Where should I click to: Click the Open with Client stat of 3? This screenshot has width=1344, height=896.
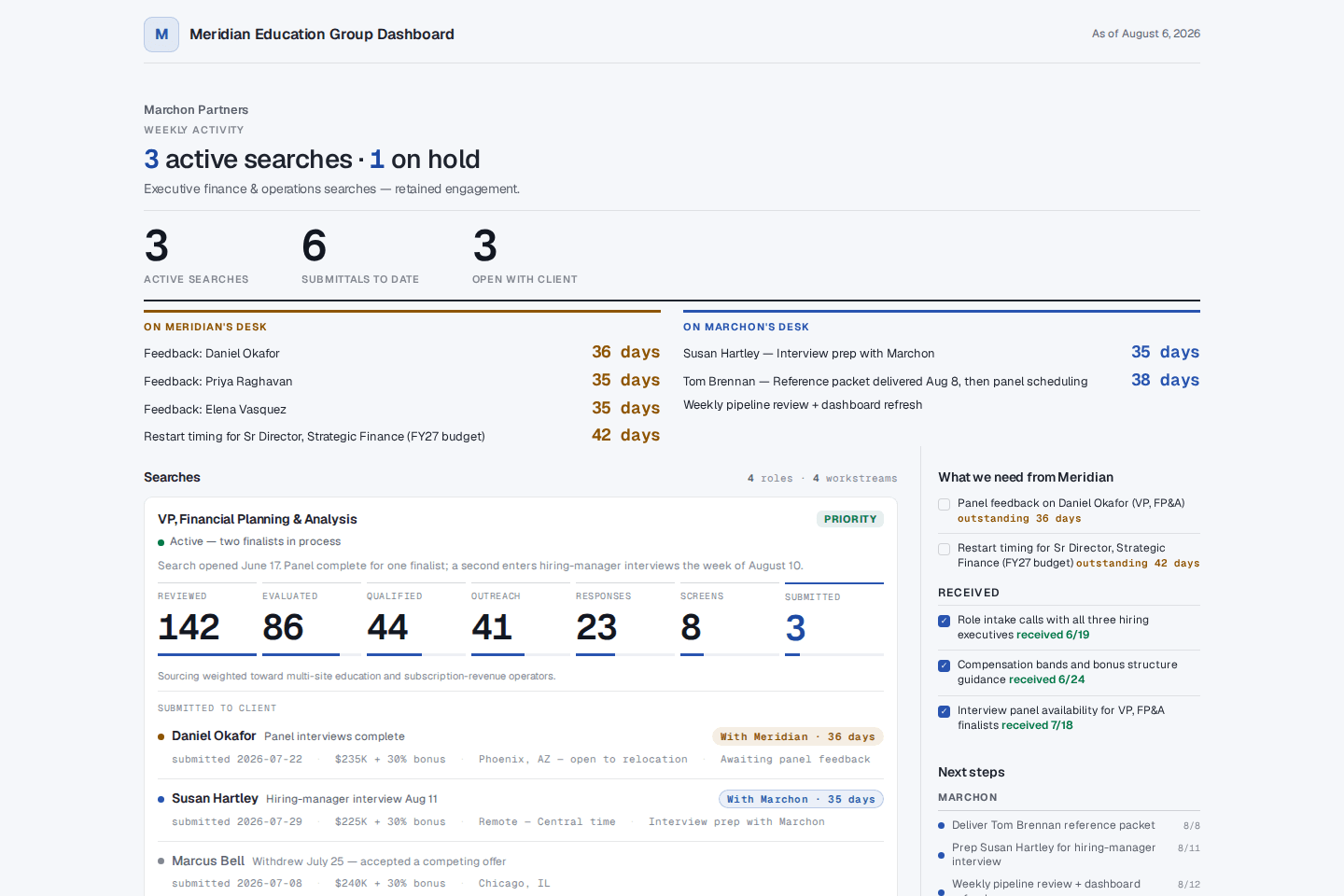coord(525,255)
